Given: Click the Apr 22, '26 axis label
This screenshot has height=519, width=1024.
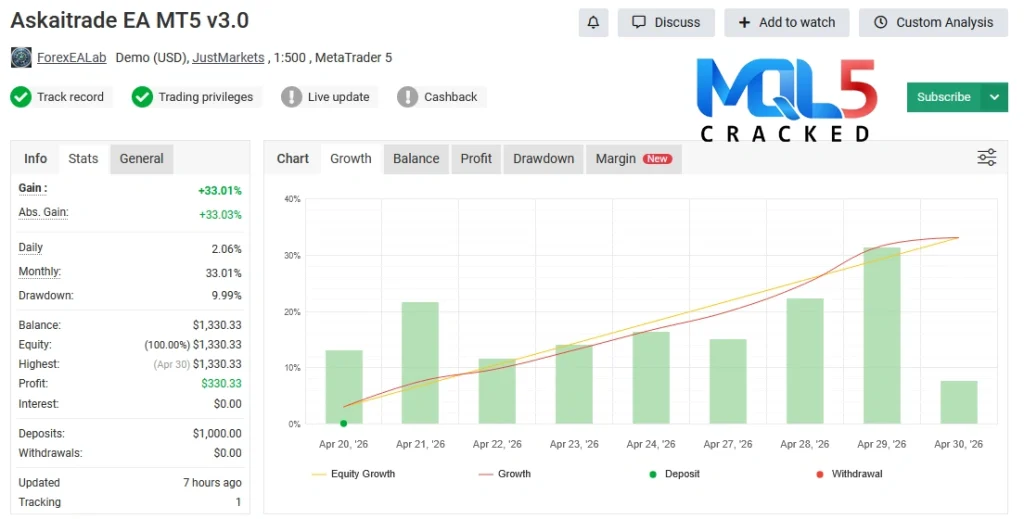Looking at the screenshot, I should 497,444.
